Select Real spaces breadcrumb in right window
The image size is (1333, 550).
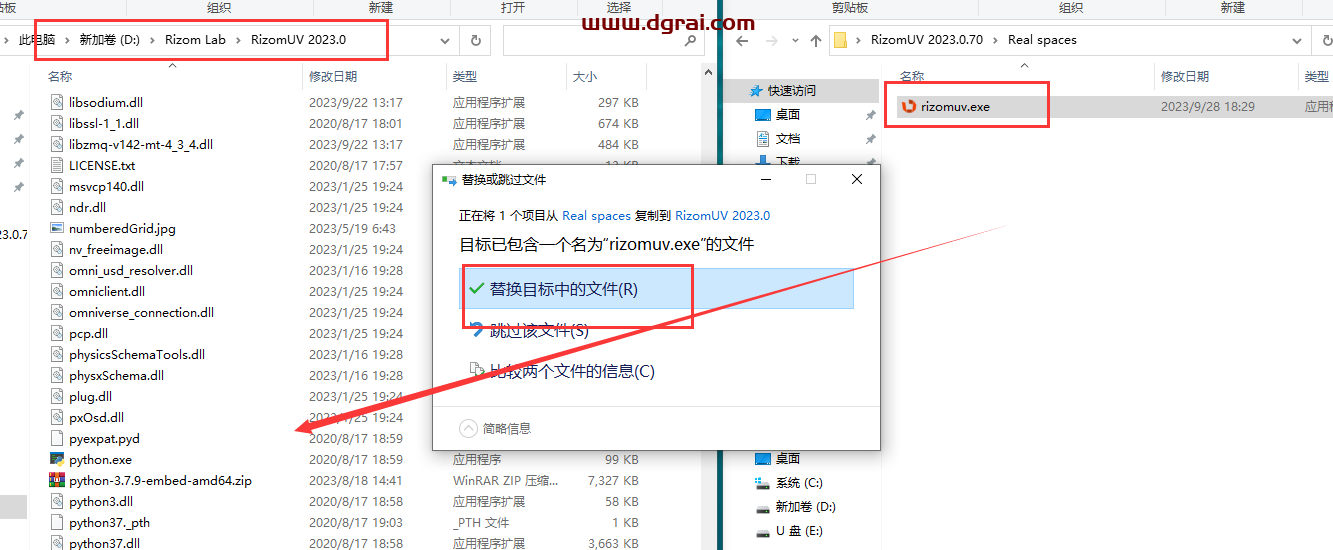1042,40
